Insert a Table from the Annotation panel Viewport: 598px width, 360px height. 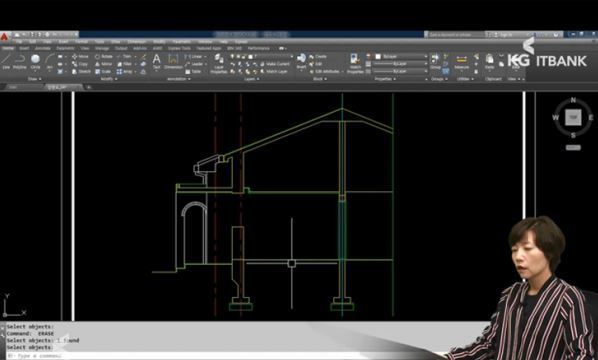point(193,71)
